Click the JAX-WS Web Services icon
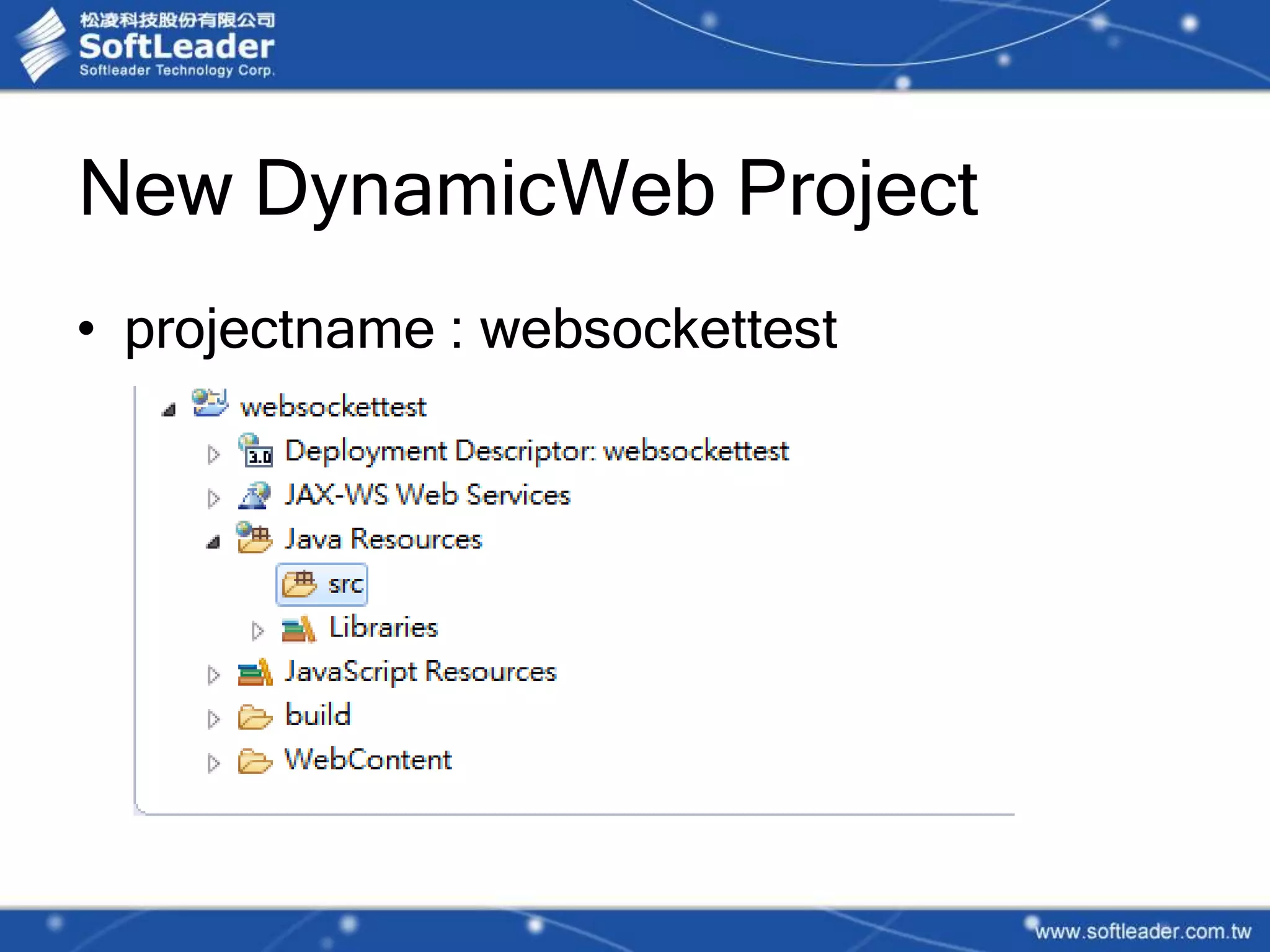 pos(255,495)
